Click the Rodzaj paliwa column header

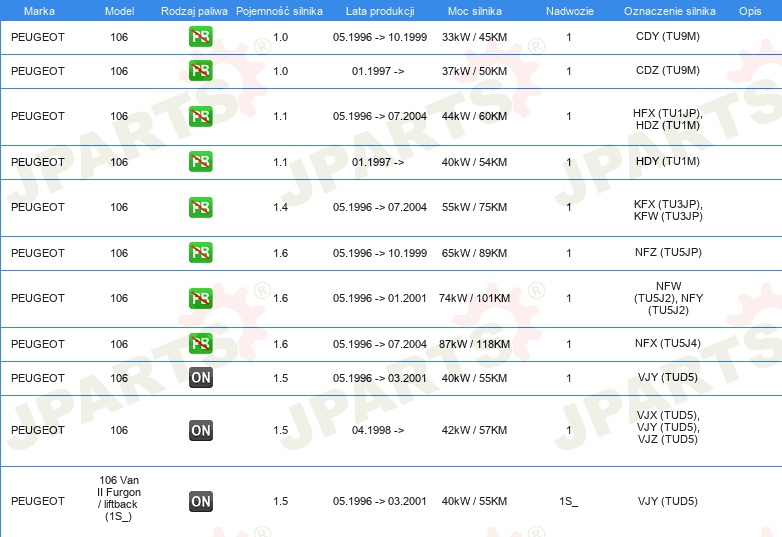(x=194, y=11)
